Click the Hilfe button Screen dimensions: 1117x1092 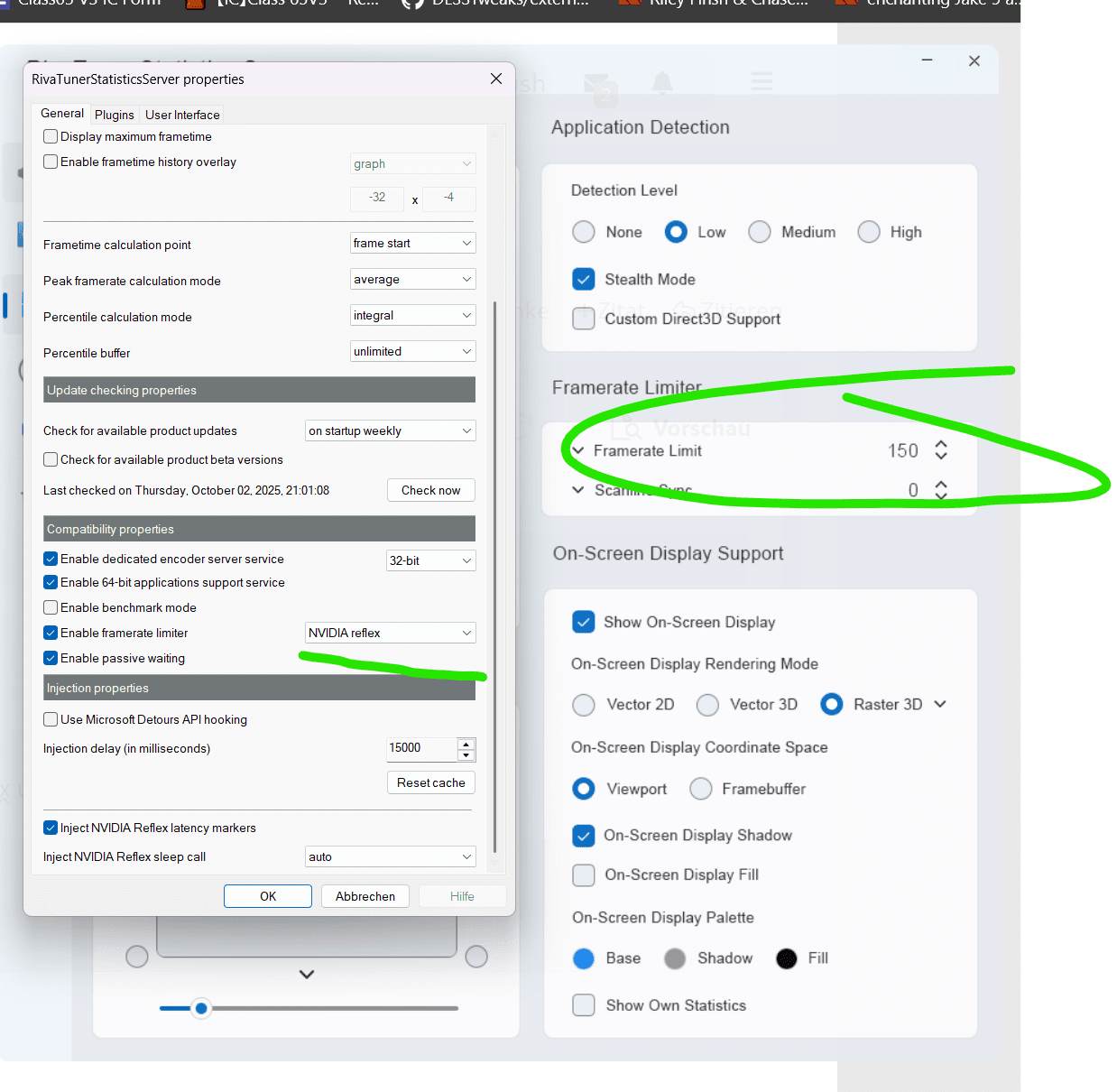(x=462, y=896)
